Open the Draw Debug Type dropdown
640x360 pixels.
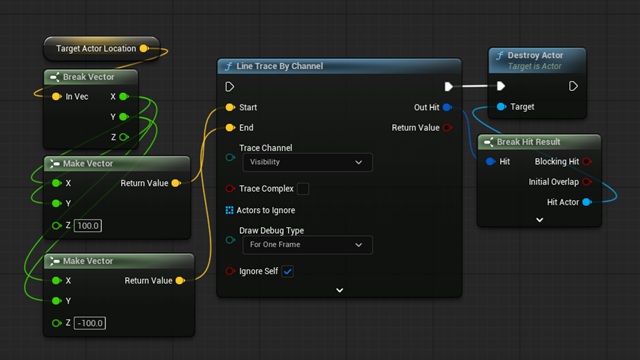click(307, 245)
